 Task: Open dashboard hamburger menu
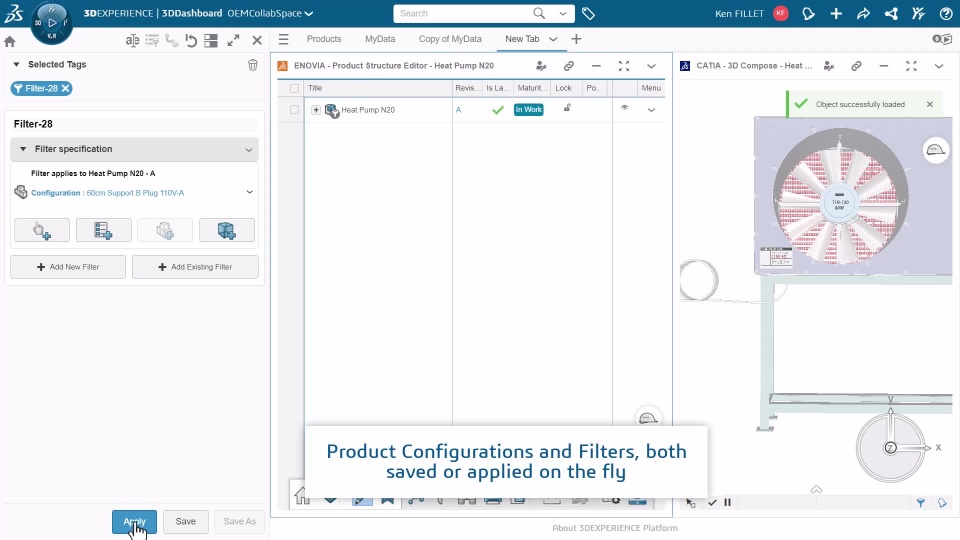[x=283, y=39]
